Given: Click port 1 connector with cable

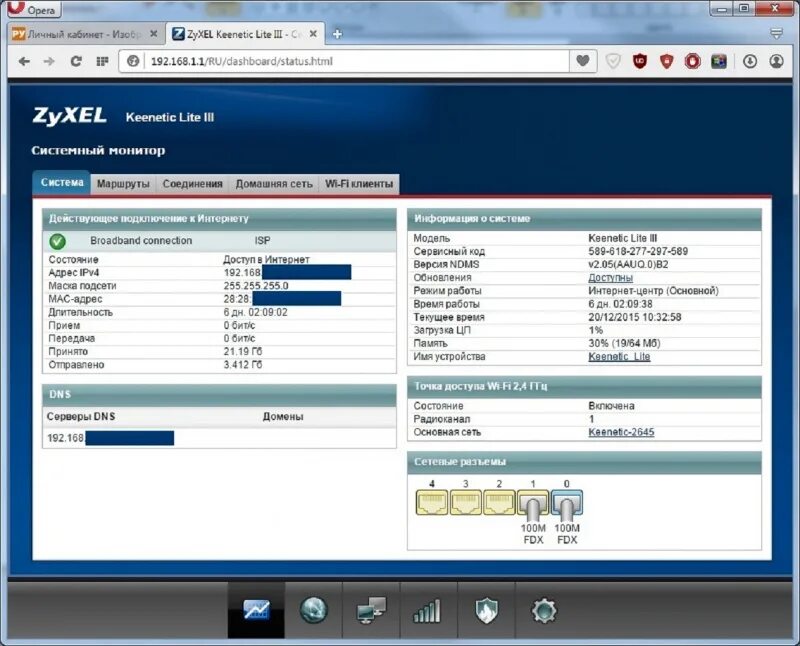Looking at the screenshot, I should (533, 503).
